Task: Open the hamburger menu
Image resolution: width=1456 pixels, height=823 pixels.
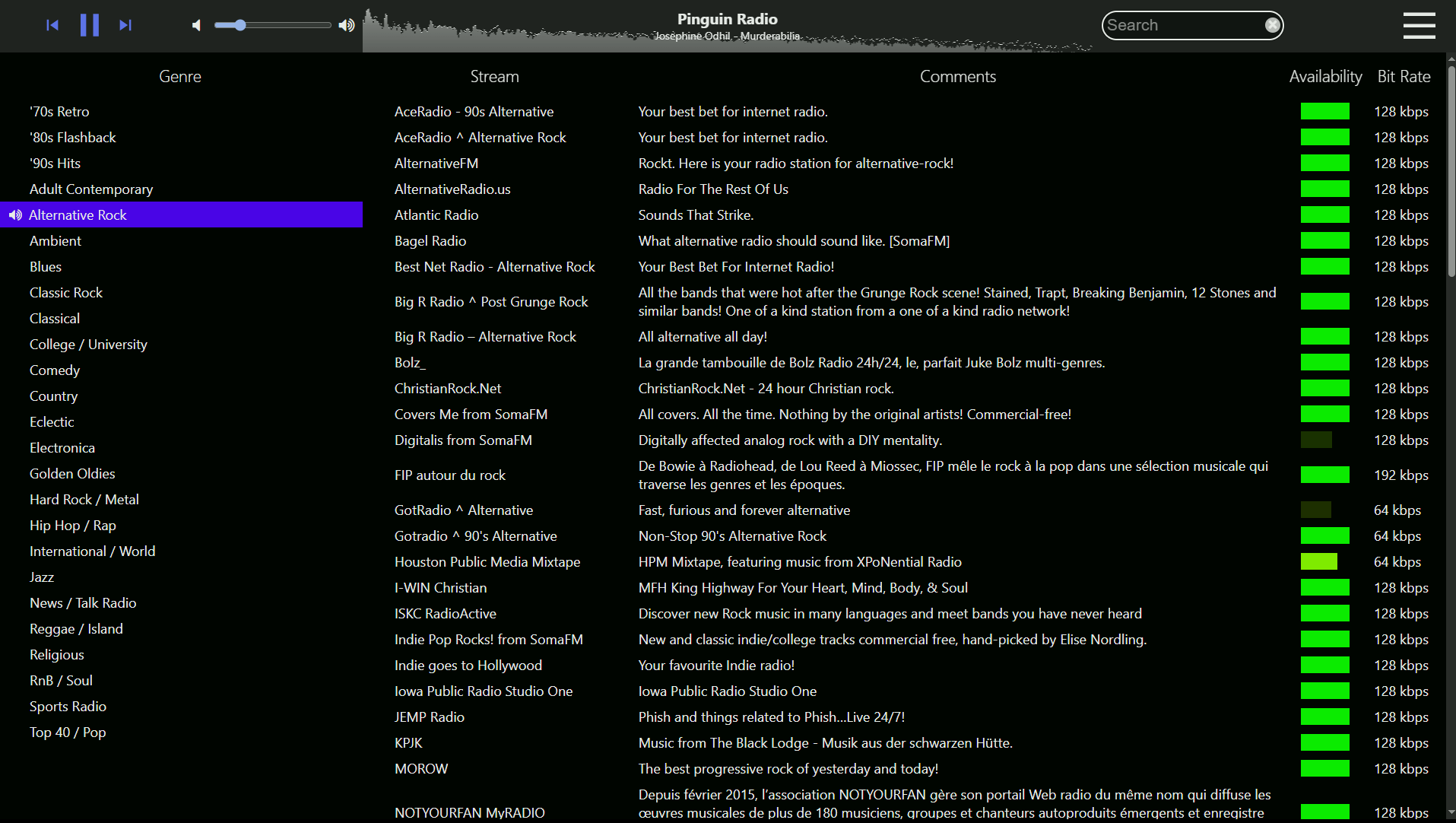Action: click(x=1418, y=25)
